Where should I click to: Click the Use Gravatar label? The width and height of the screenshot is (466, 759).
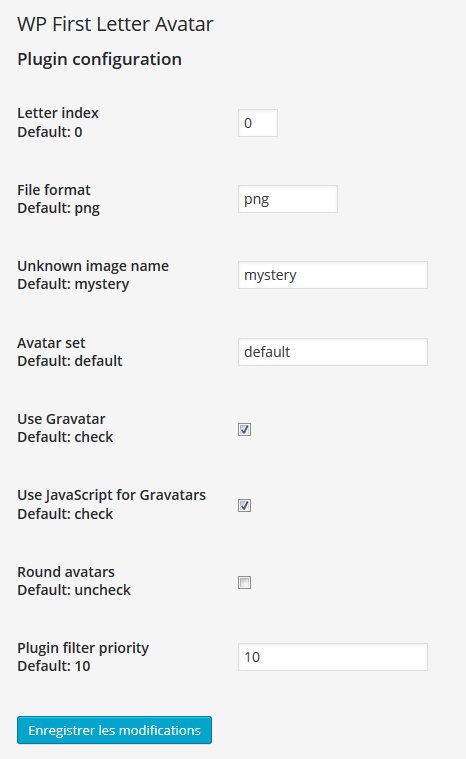pos(61,419)
